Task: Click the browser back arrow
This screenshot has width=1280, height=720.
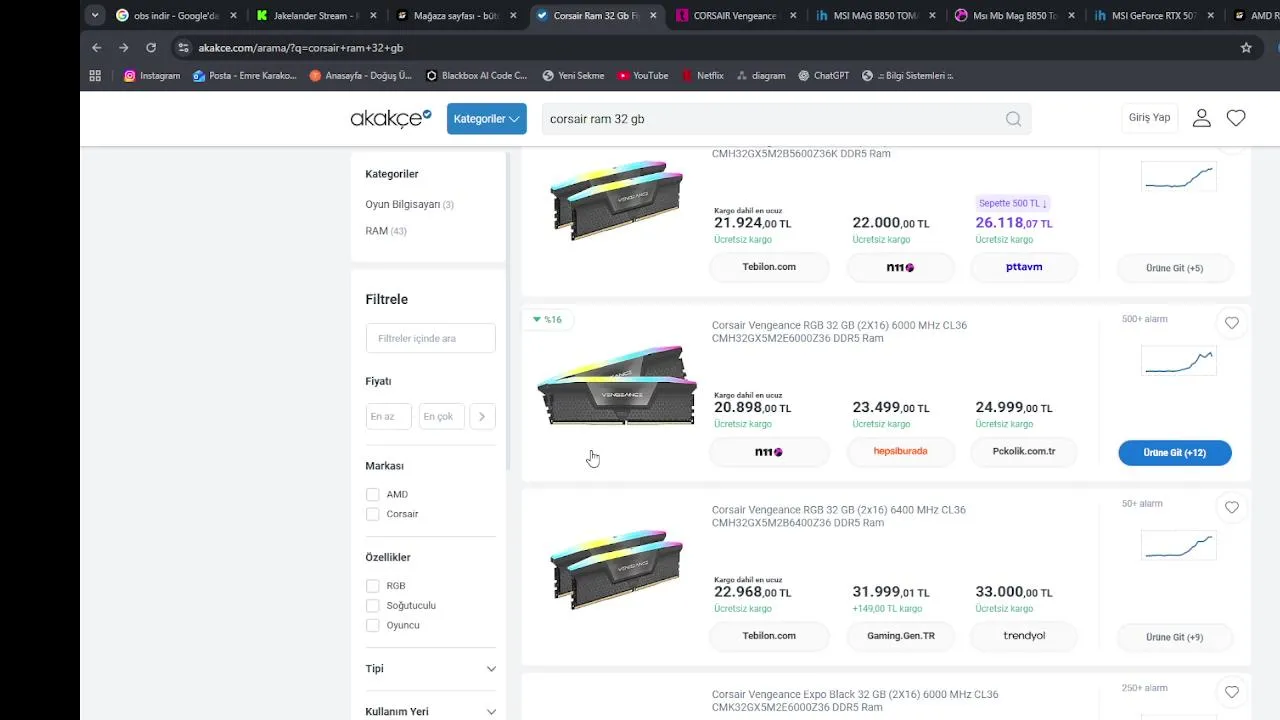Action: [97, 48]
